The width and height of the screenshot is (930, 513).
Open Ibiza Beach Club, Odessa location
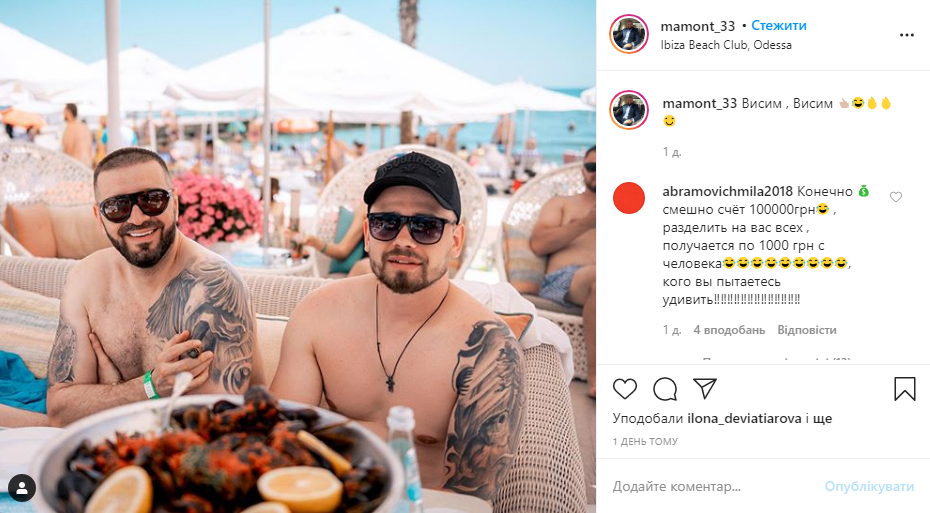[726, 45]
